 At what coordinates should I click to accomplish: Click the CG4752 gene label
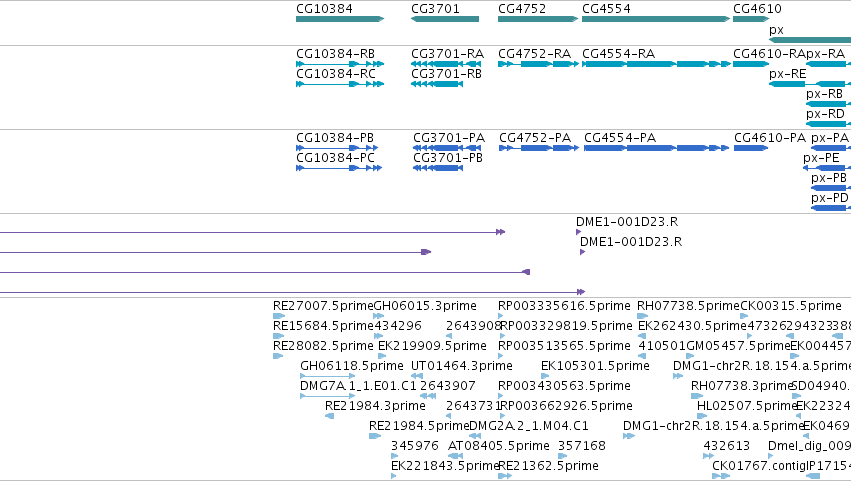pyautogui.click(x=522, y=9)
